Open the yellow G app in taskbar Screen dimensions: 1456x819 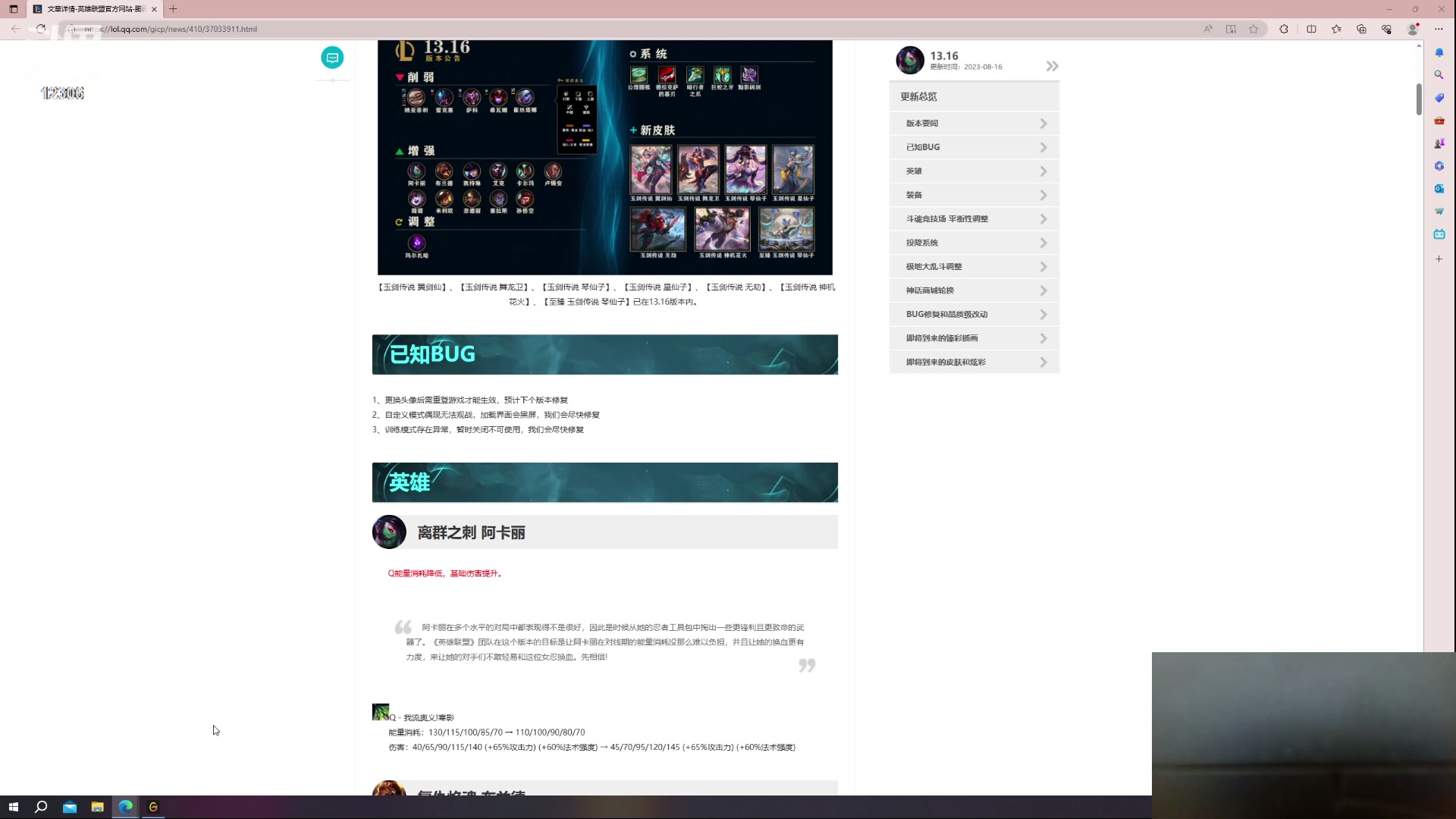coord(153,807)
